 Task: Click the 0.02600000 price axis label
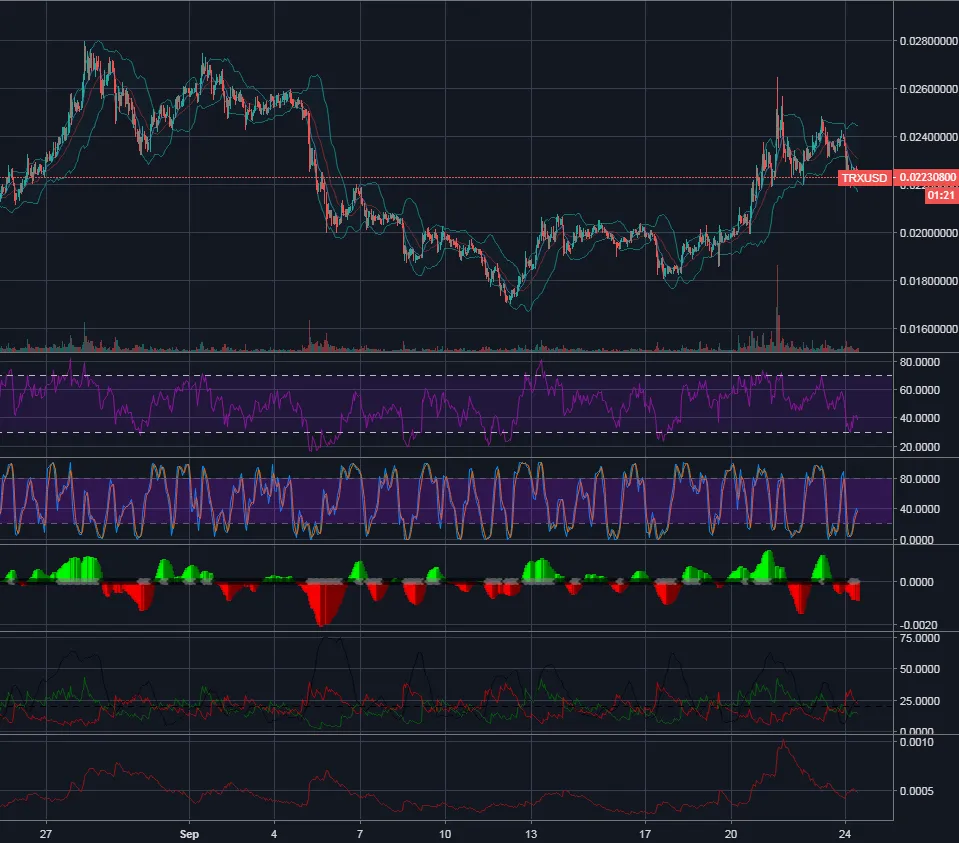[928, 89]
